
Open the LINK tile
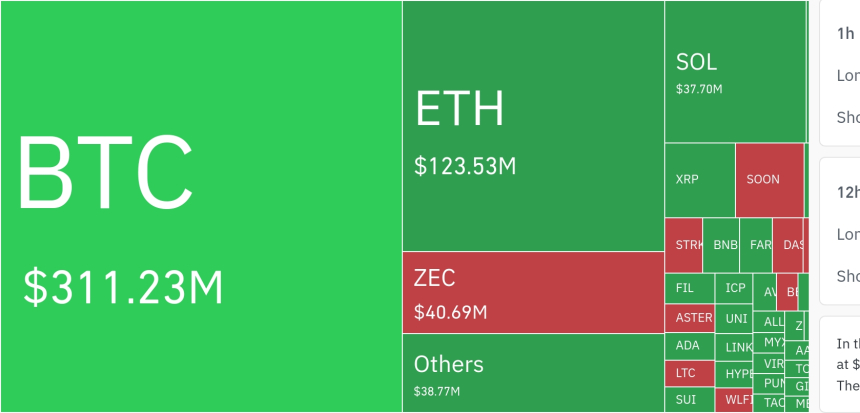pyautogui.click(x=737, y=347)
